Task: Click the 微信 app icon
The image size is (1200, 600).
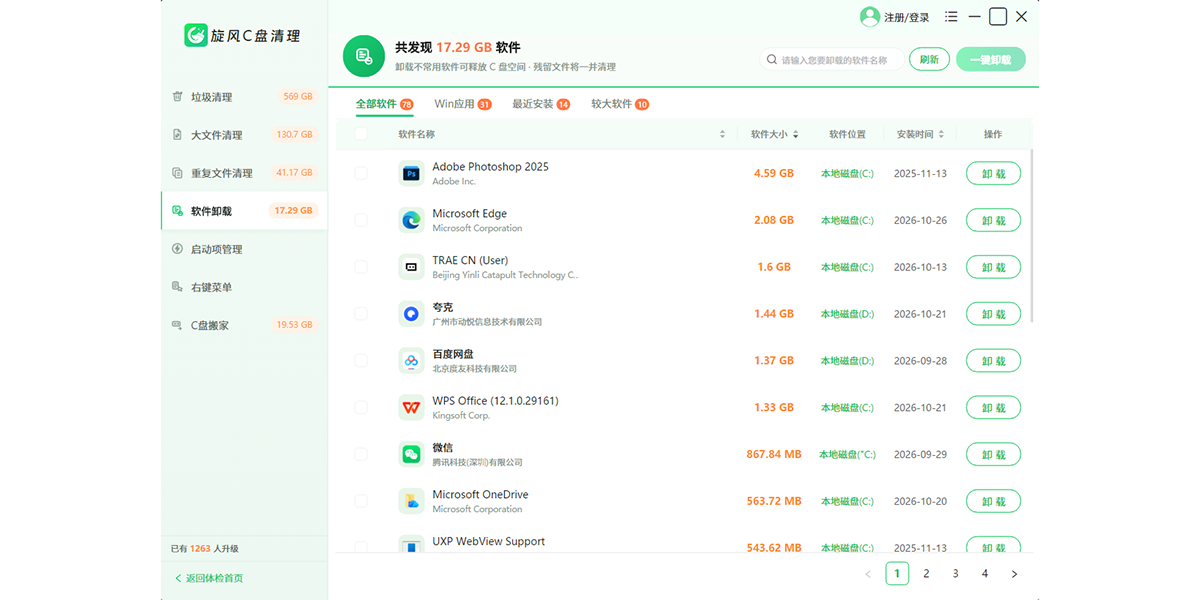Action: pyautogui.click(x=411, y=454)
